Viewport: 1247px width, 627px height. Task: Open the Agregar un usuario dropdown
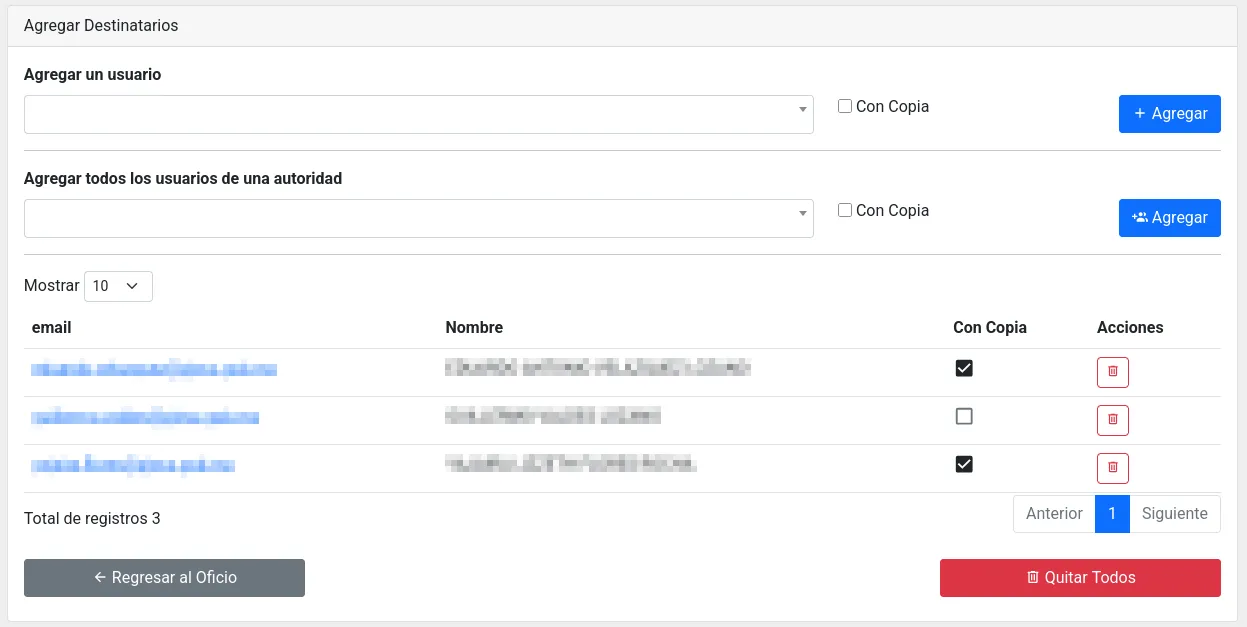pyautogui.click(x=418, y=115)
